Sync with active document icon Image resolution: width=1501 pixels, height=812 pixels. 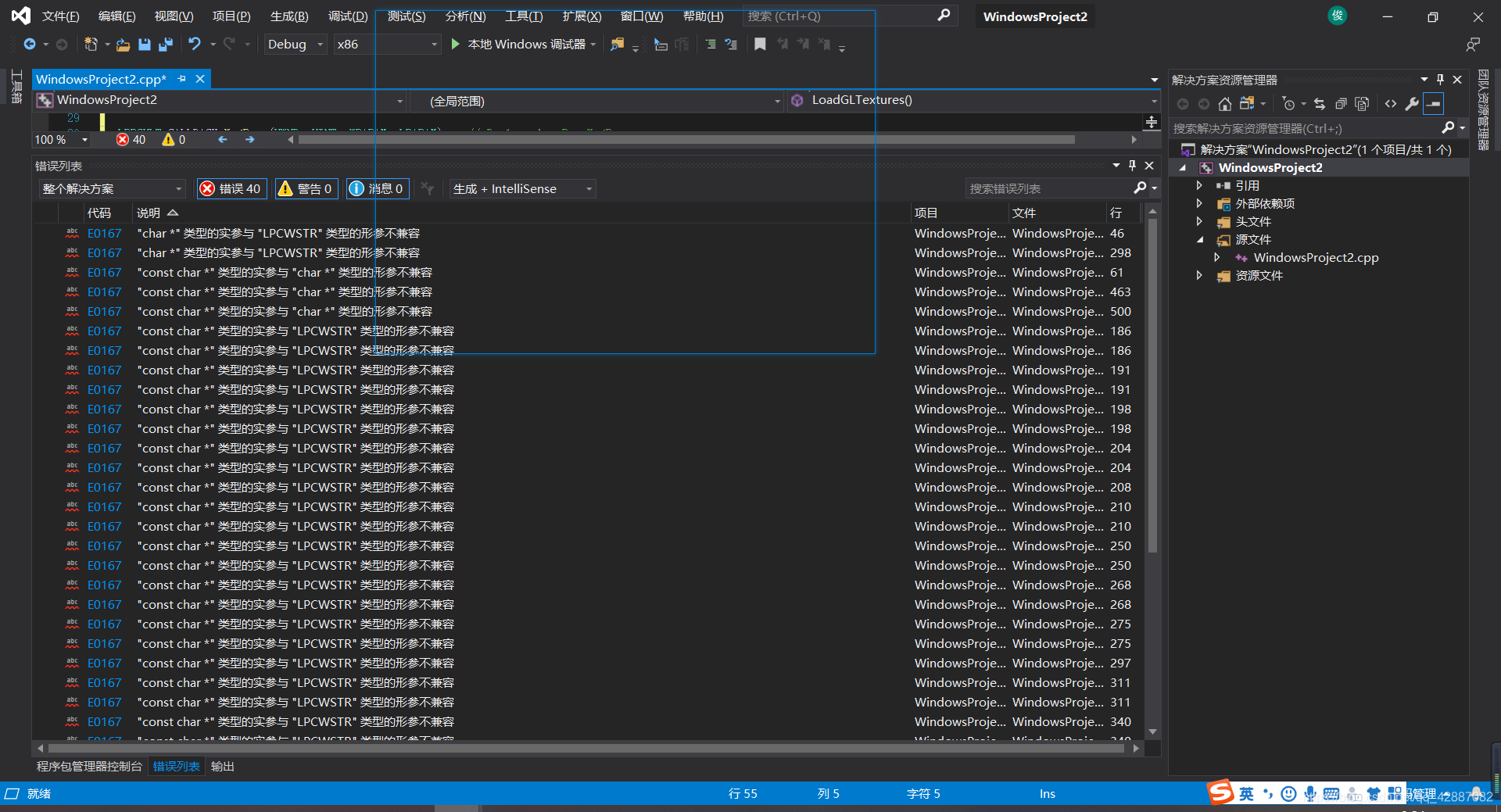(1320, 104)
